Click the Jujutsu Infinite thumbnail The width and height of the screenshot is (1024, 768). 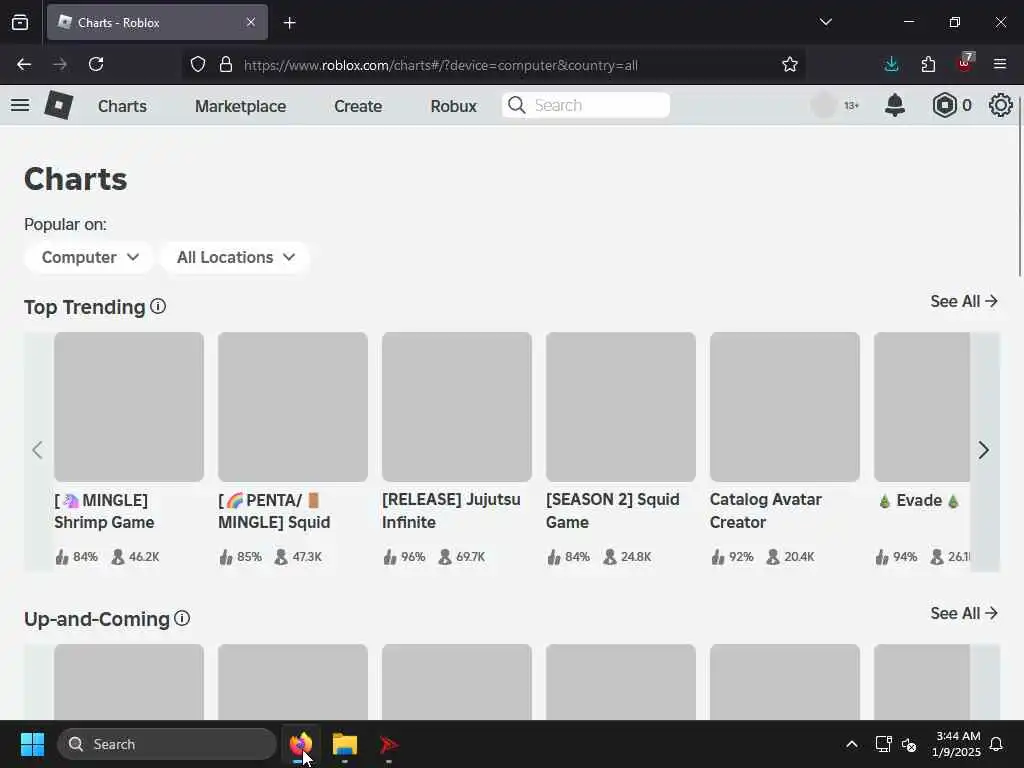[456, 406]
